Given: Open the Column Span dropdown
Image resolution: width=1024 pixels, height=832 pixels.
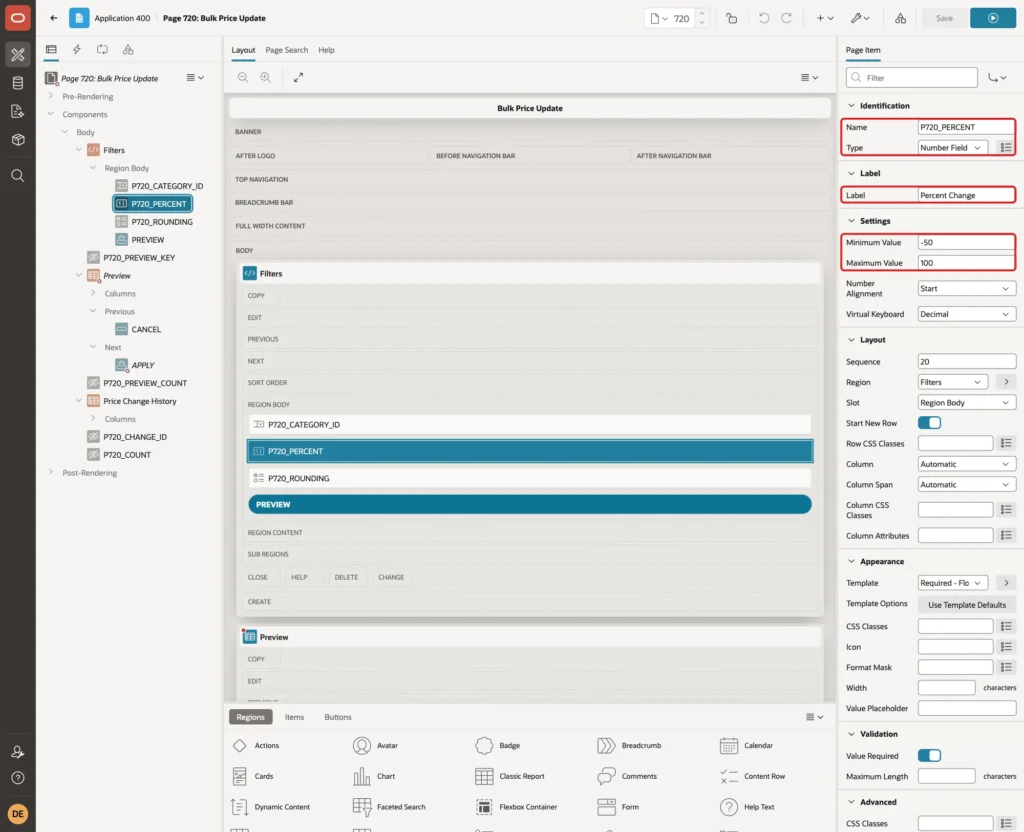Looking at the screenshot, I should 967,485.
